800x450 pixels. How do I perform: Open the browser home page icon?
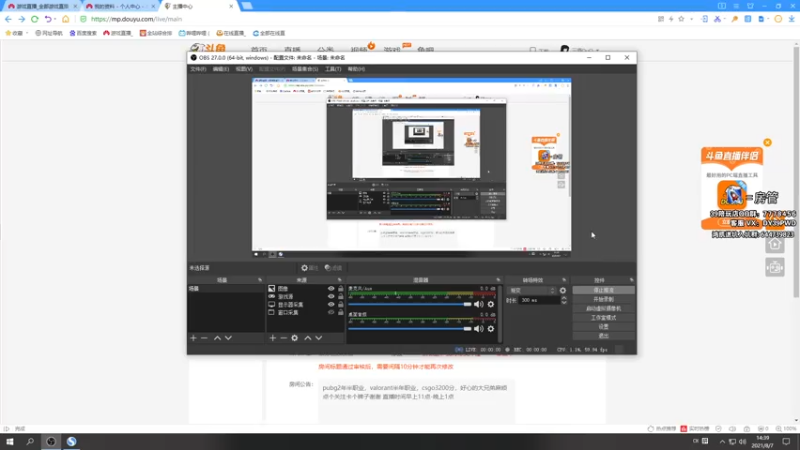click(65, 19)
